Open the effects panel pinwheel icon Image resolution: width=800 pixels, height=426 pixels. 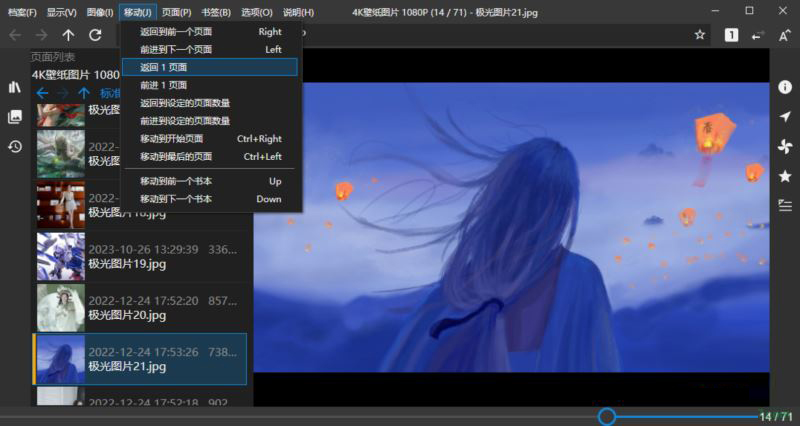(785, 146)
